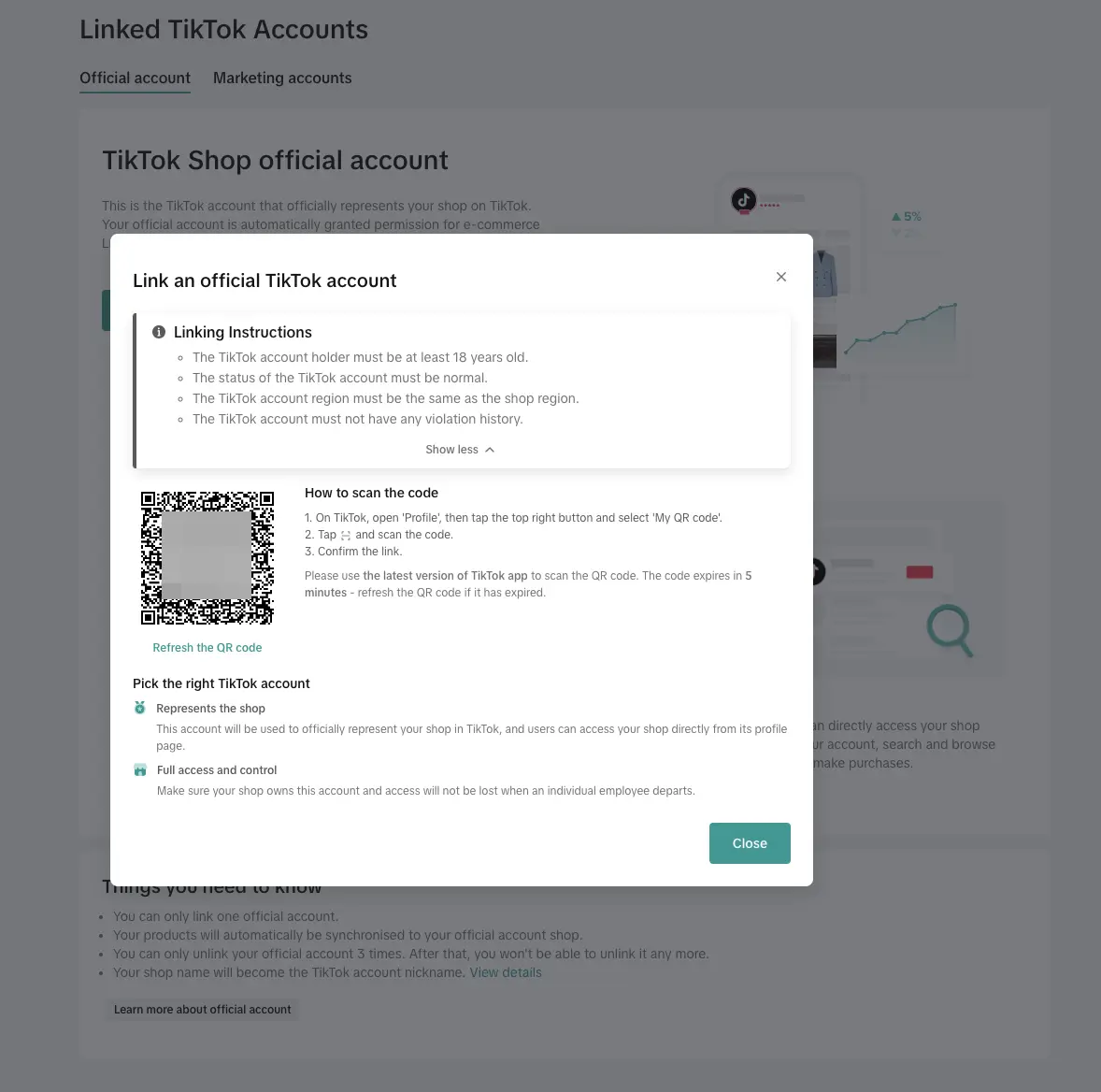The image size is (1101, 1092).
Task: Click the bullet beside account region rule
Action: (183, 398)
